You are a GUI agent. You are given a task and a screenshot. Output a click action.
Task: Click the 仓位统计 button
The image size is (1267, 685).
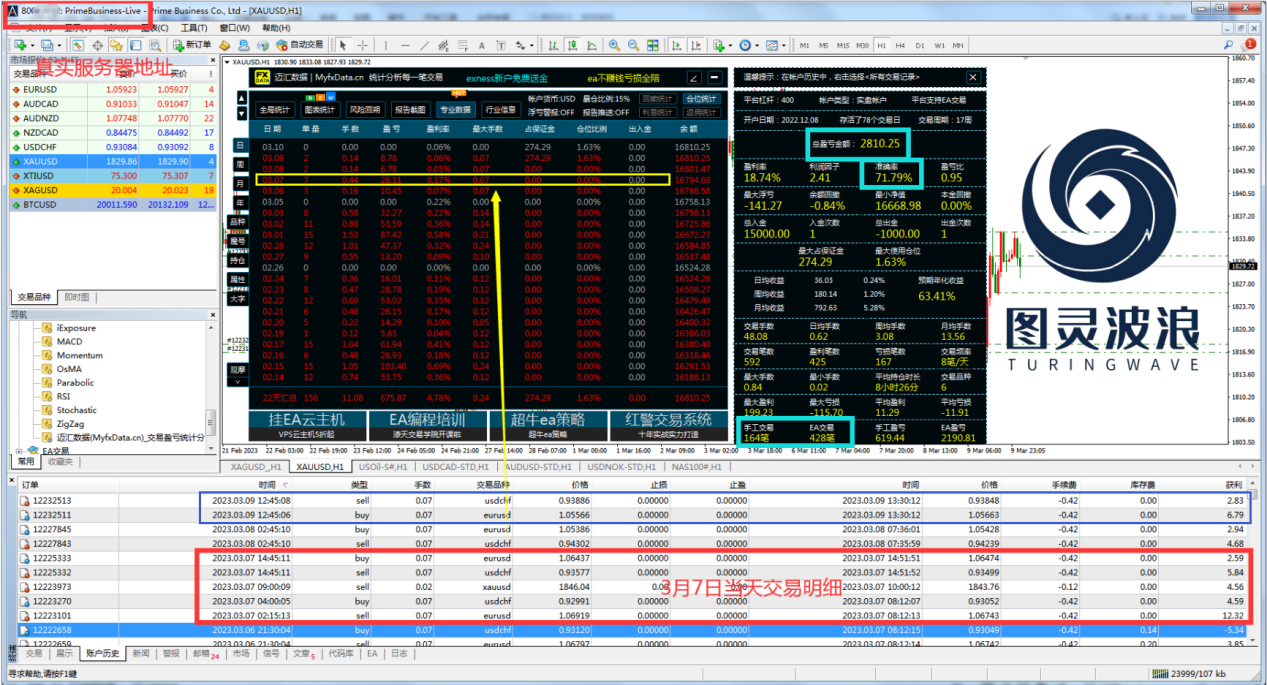[x=702, y=99]
